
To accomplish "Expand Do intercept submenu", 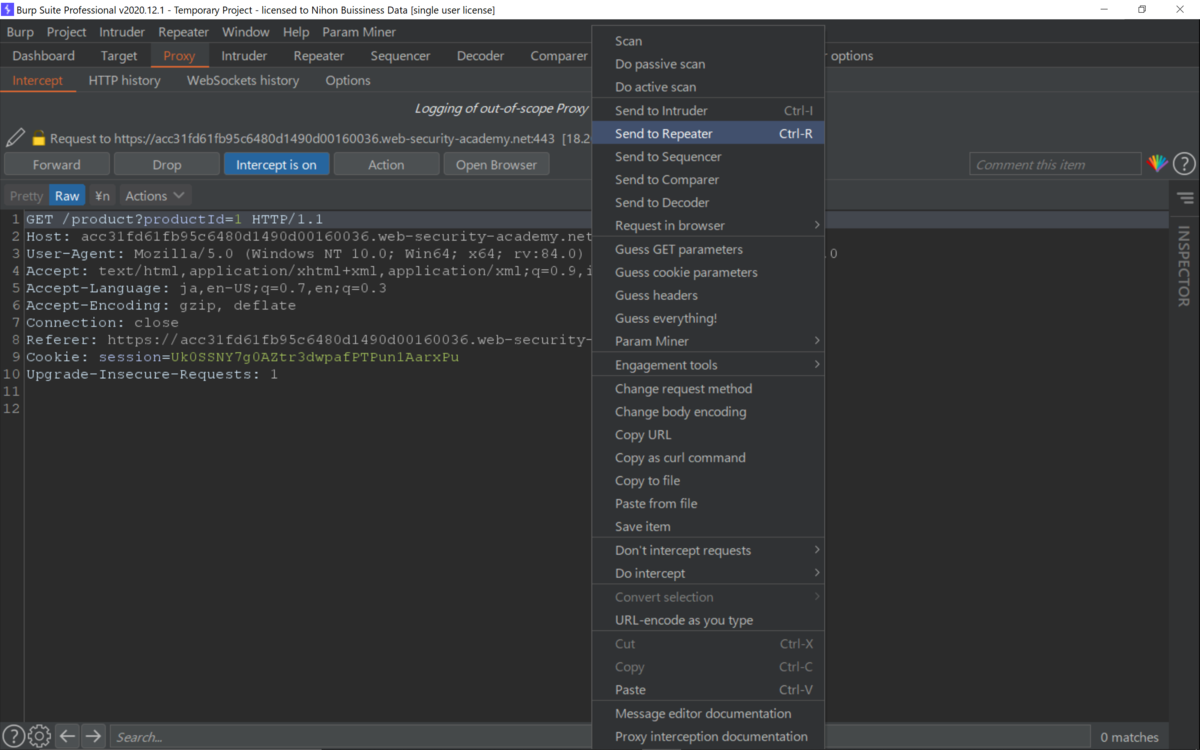I will pyautogui.click(x=708, y=573).
